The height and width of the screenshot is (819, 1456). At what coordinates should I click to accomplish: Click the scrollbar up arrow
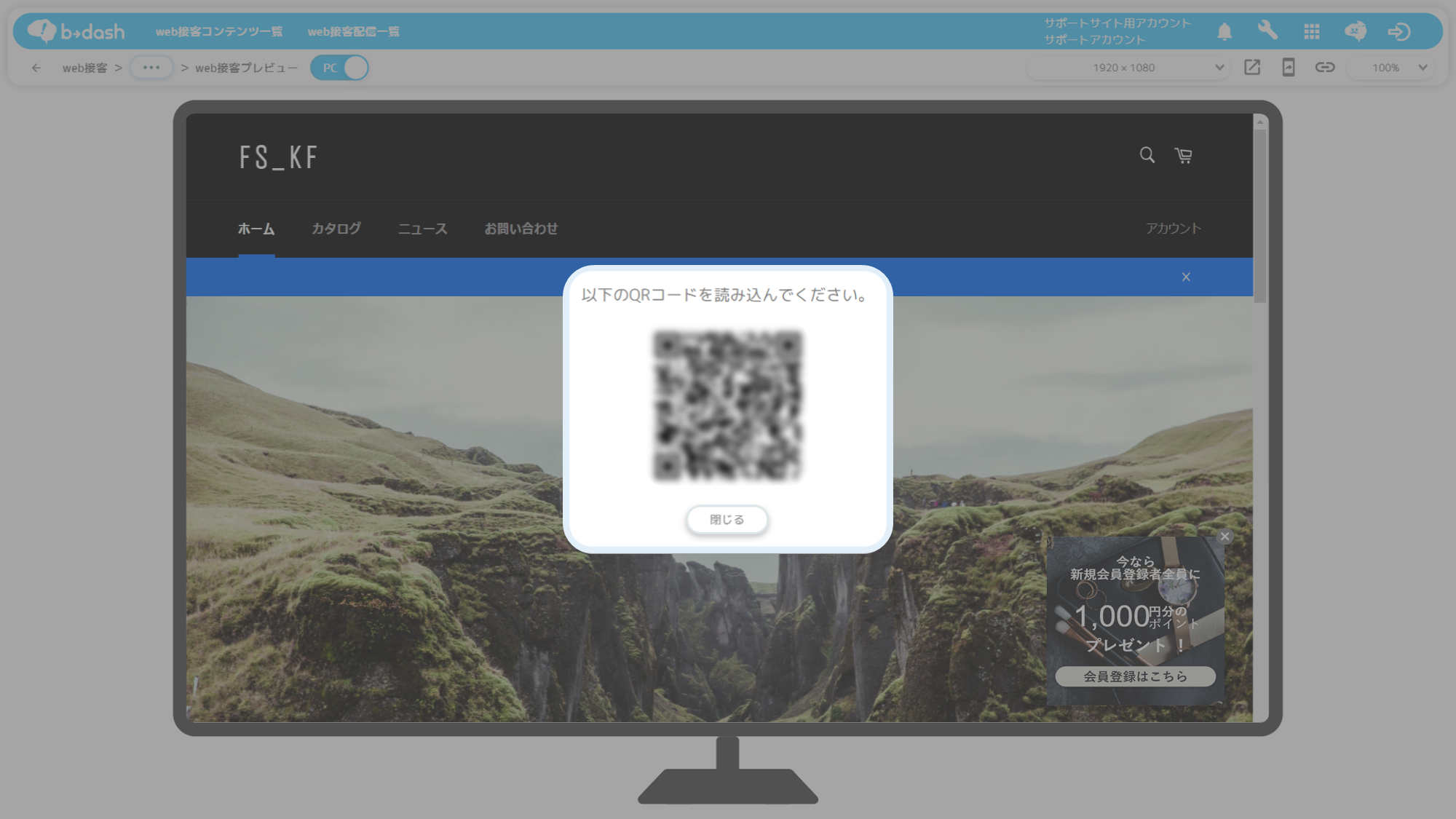[1260, 122]
